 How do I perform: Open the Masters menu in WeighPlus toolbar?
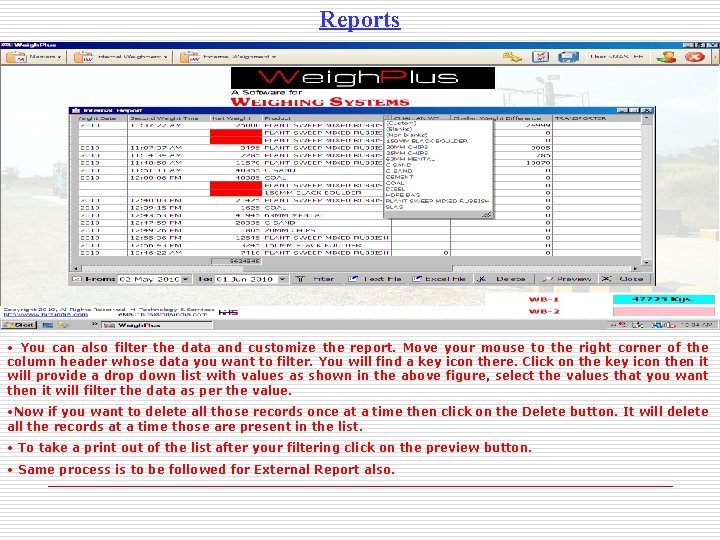45,57
